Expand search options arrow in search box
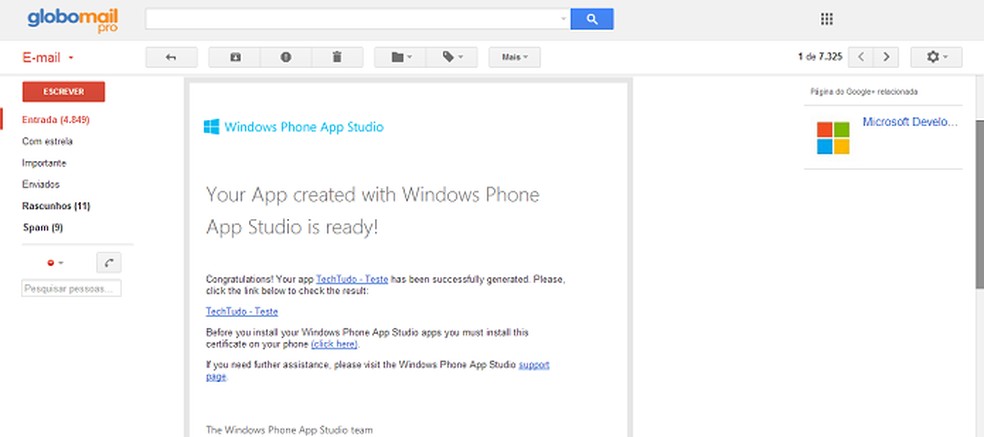This screenshot has width=984, height=437. 563,19
